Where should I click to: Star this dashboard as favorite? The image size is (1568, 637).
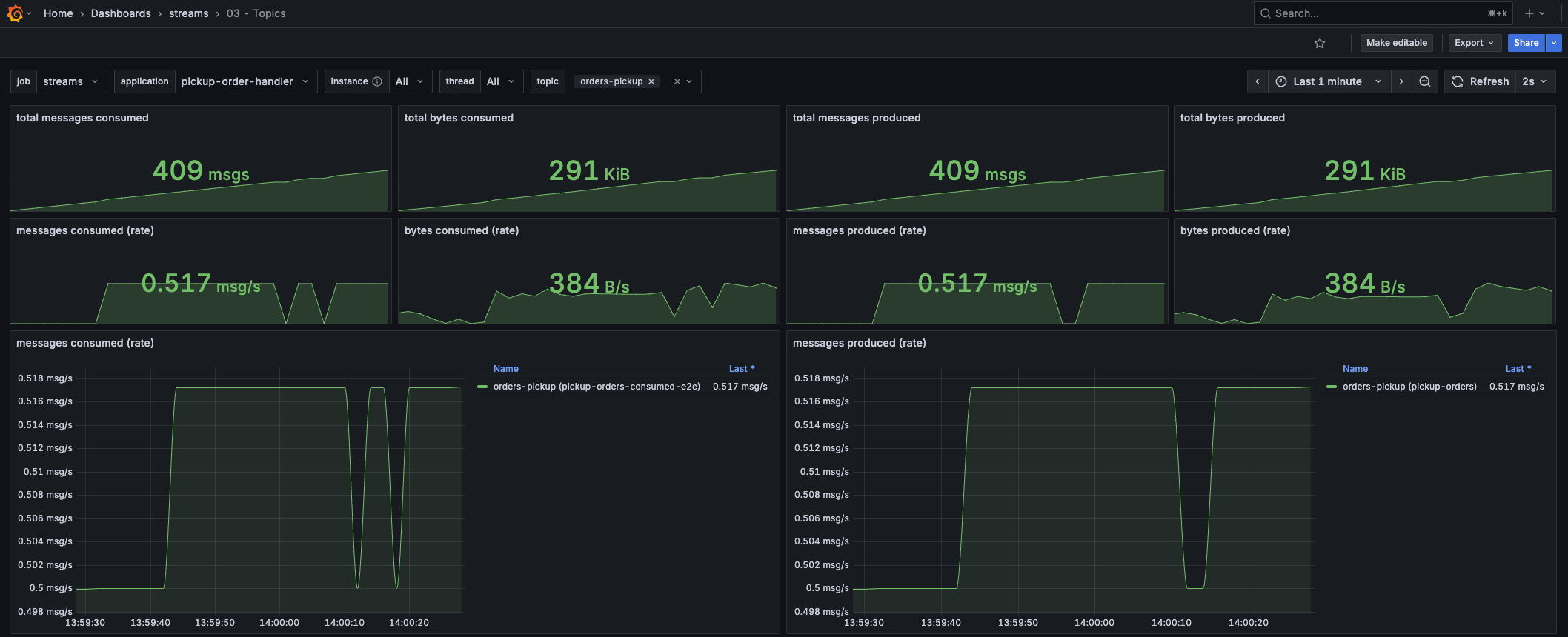1320,43
